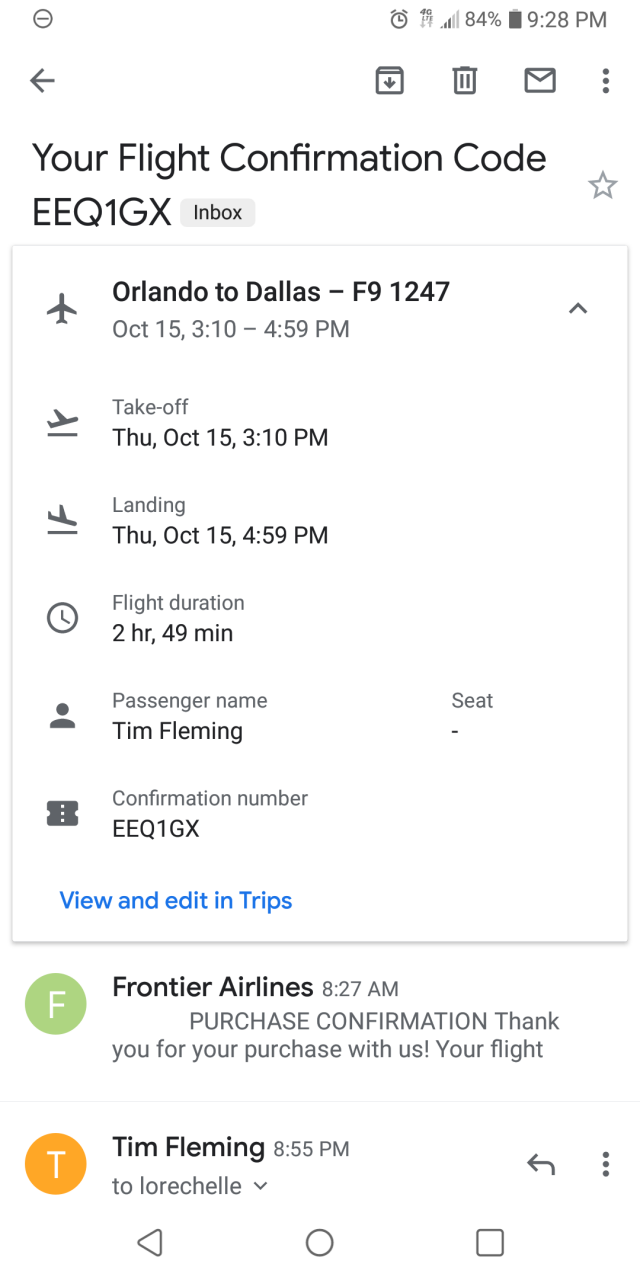Tap the flight duration clock icon
640x1280 pixels.
(62, 618)
